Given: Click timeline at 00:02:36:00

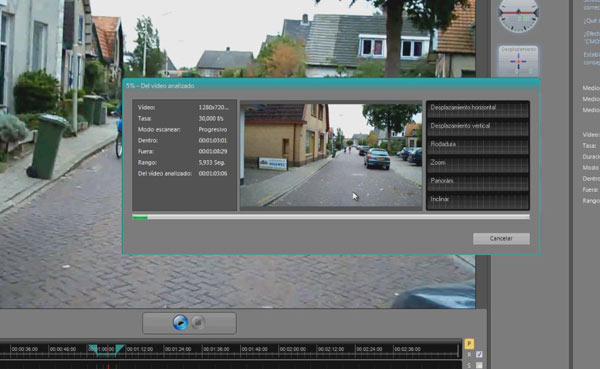Looking at the screenshot, I should (408, 349).
